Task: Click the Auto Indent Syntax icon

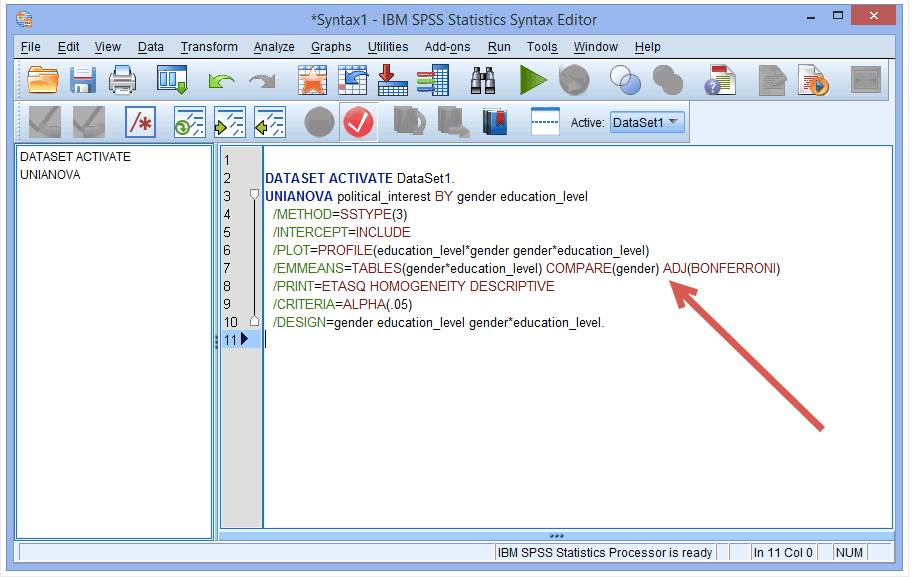Action: click(x=189, y=122)
